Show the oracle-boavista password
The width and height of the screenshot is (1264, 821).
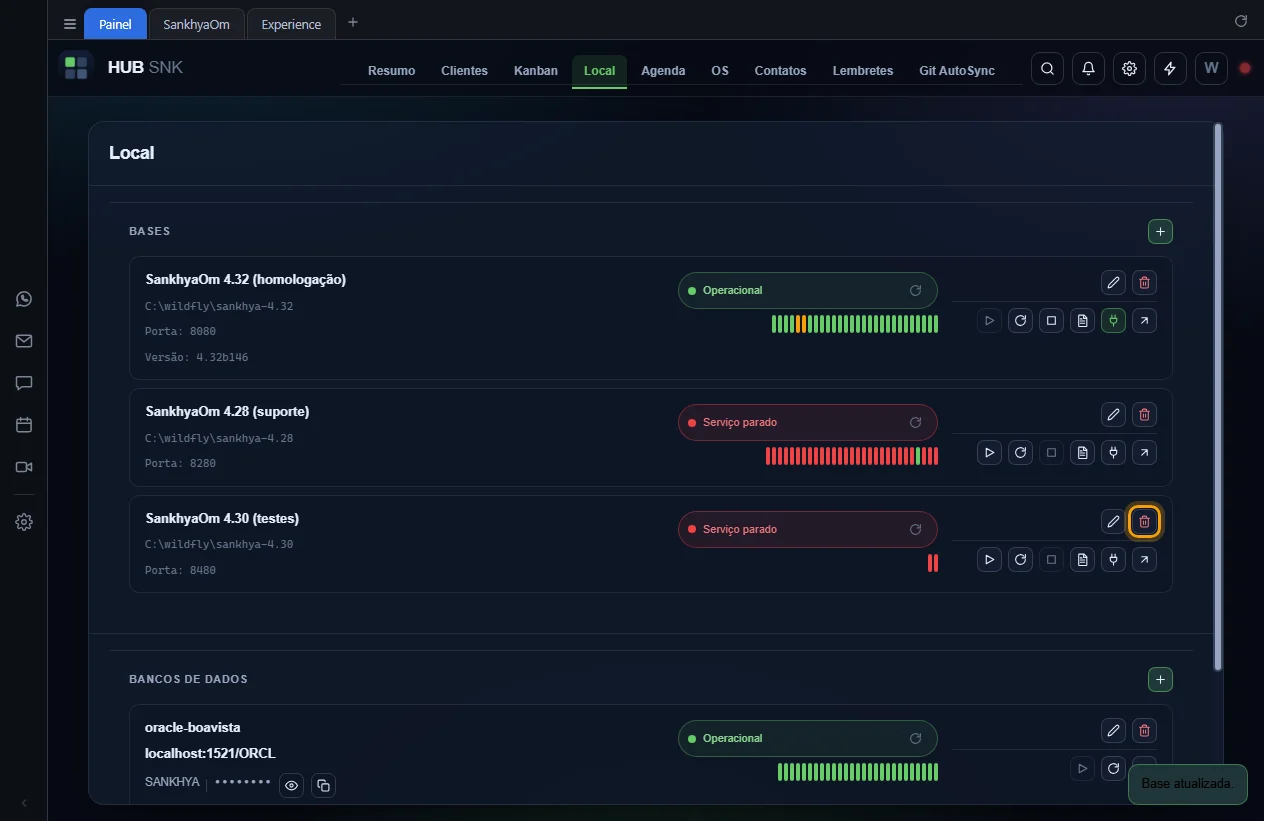[291, 786]
